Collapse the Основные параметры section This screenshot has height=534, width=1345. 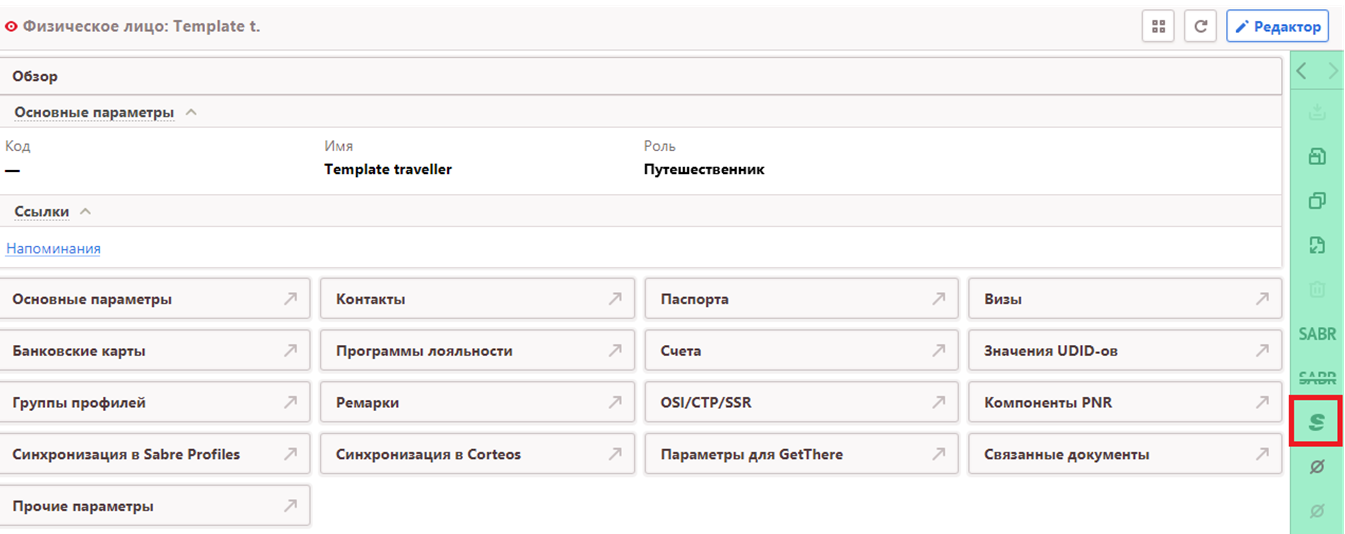(x=191, y=113)
